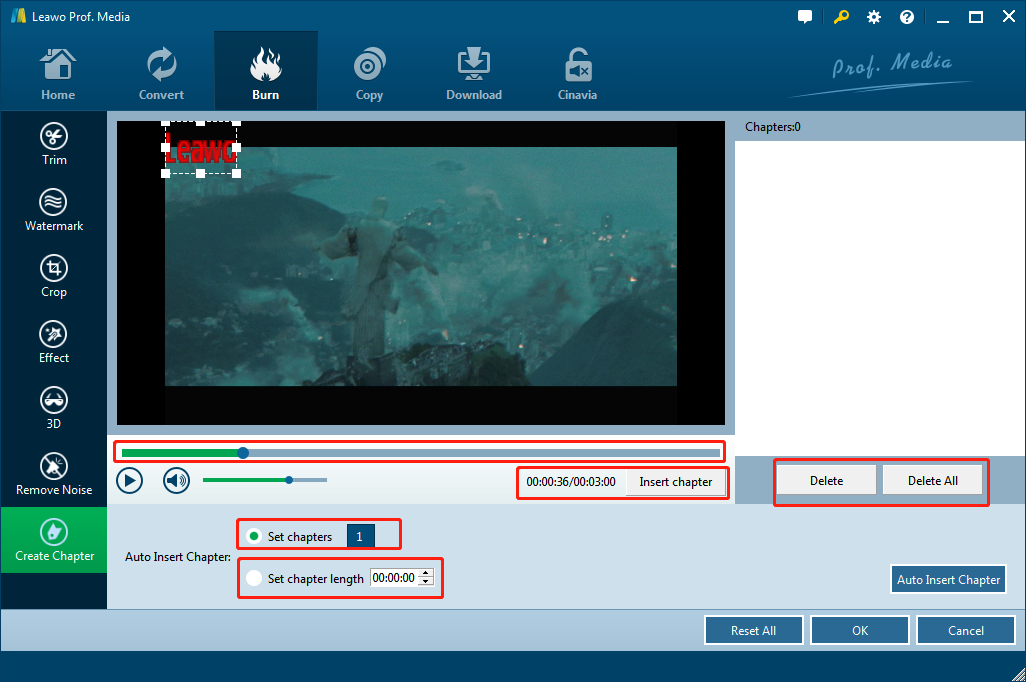1026x682 pixels.
Task: Open the Crop editing panel
Action: click(x=54, y=277)
